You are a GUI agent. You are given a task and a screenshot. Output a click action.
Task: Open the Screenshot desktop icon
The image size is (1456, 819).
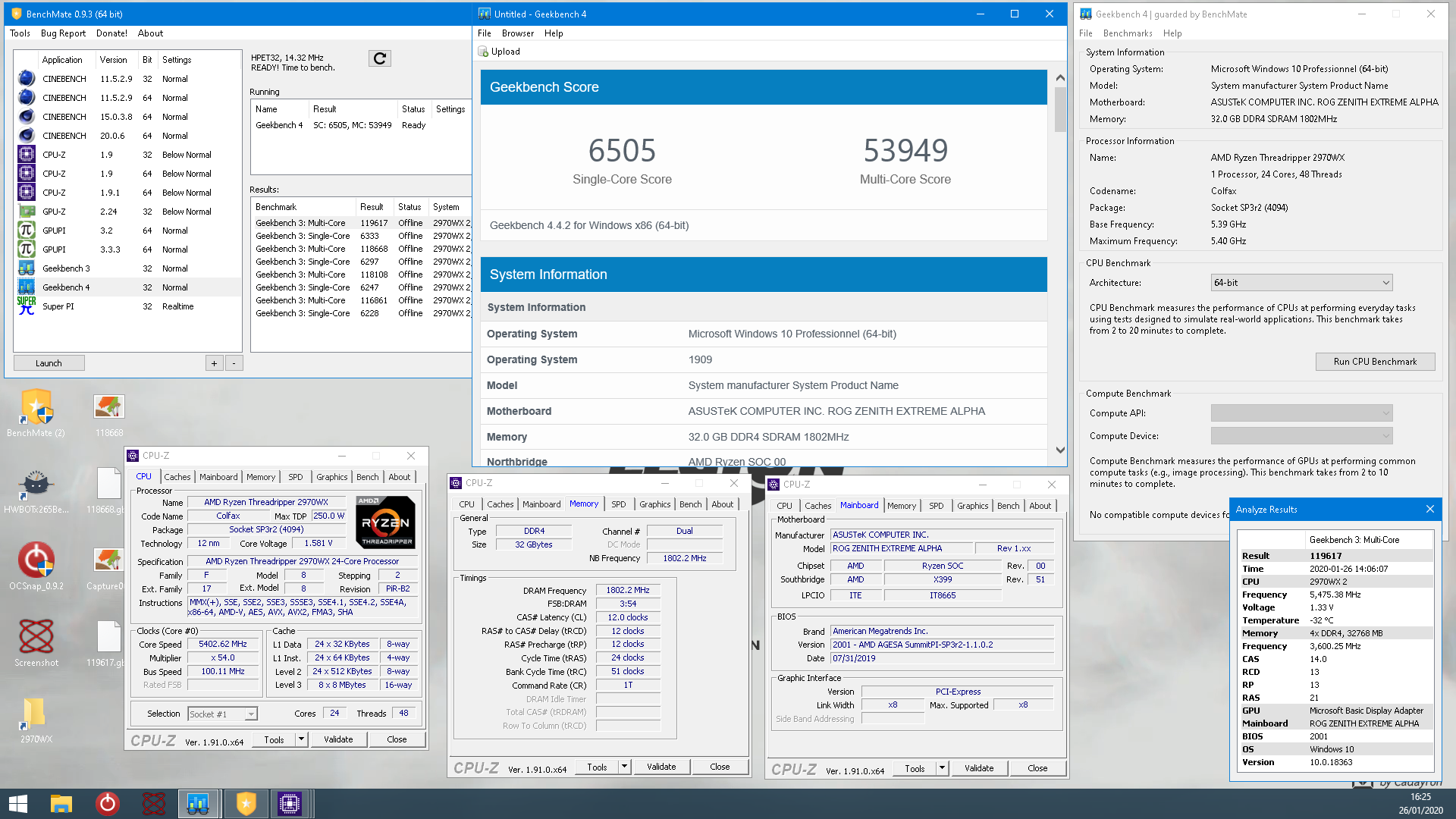pos(36,643)
